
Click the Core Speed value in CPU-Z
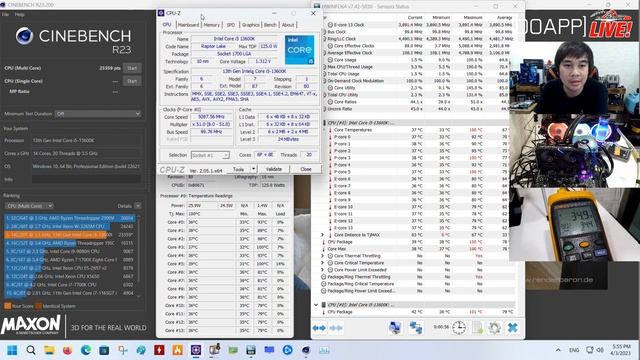pos(211,117)
